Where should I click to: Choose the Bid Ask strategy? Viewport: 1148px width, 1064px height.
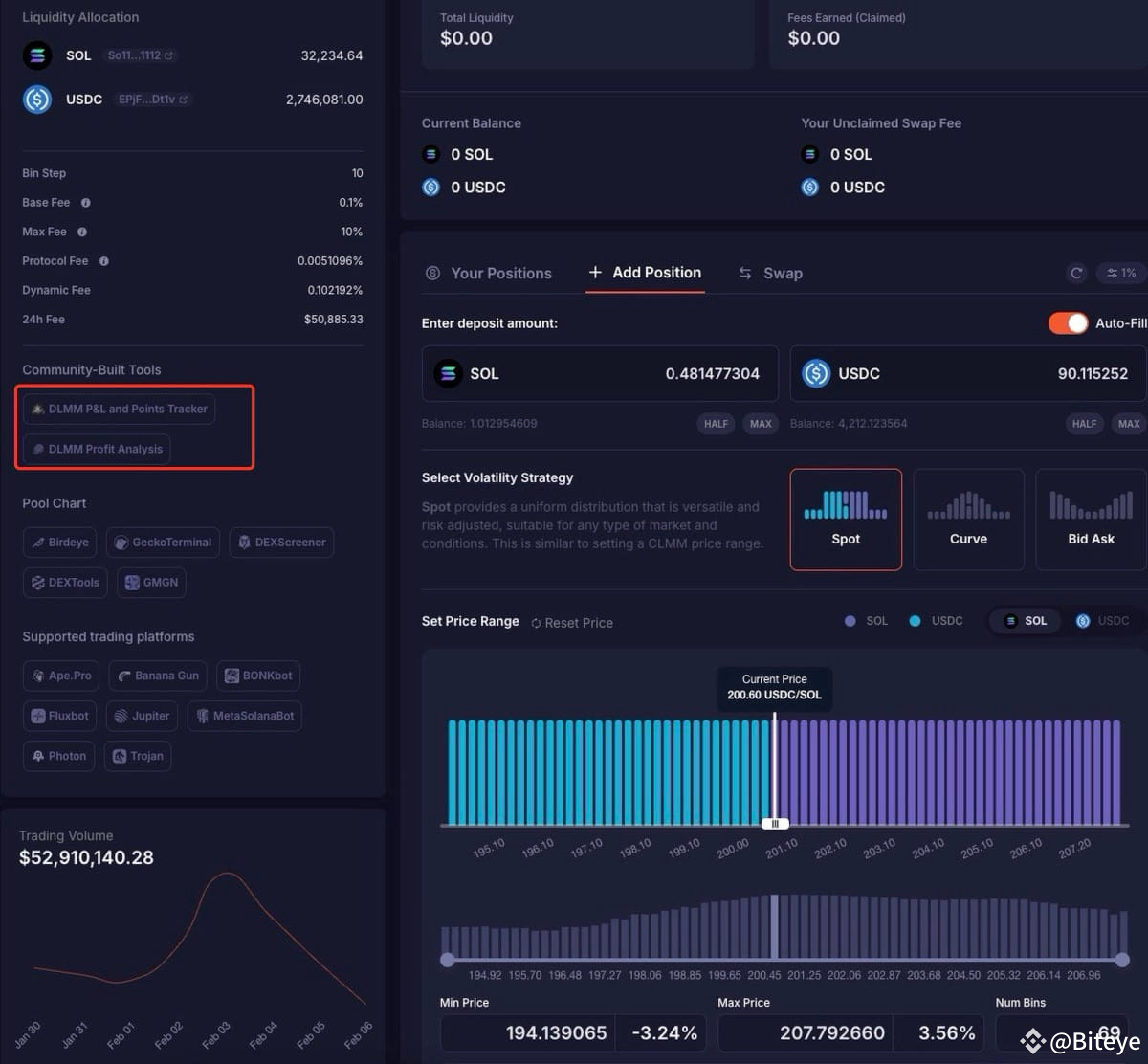[1091, 519]
